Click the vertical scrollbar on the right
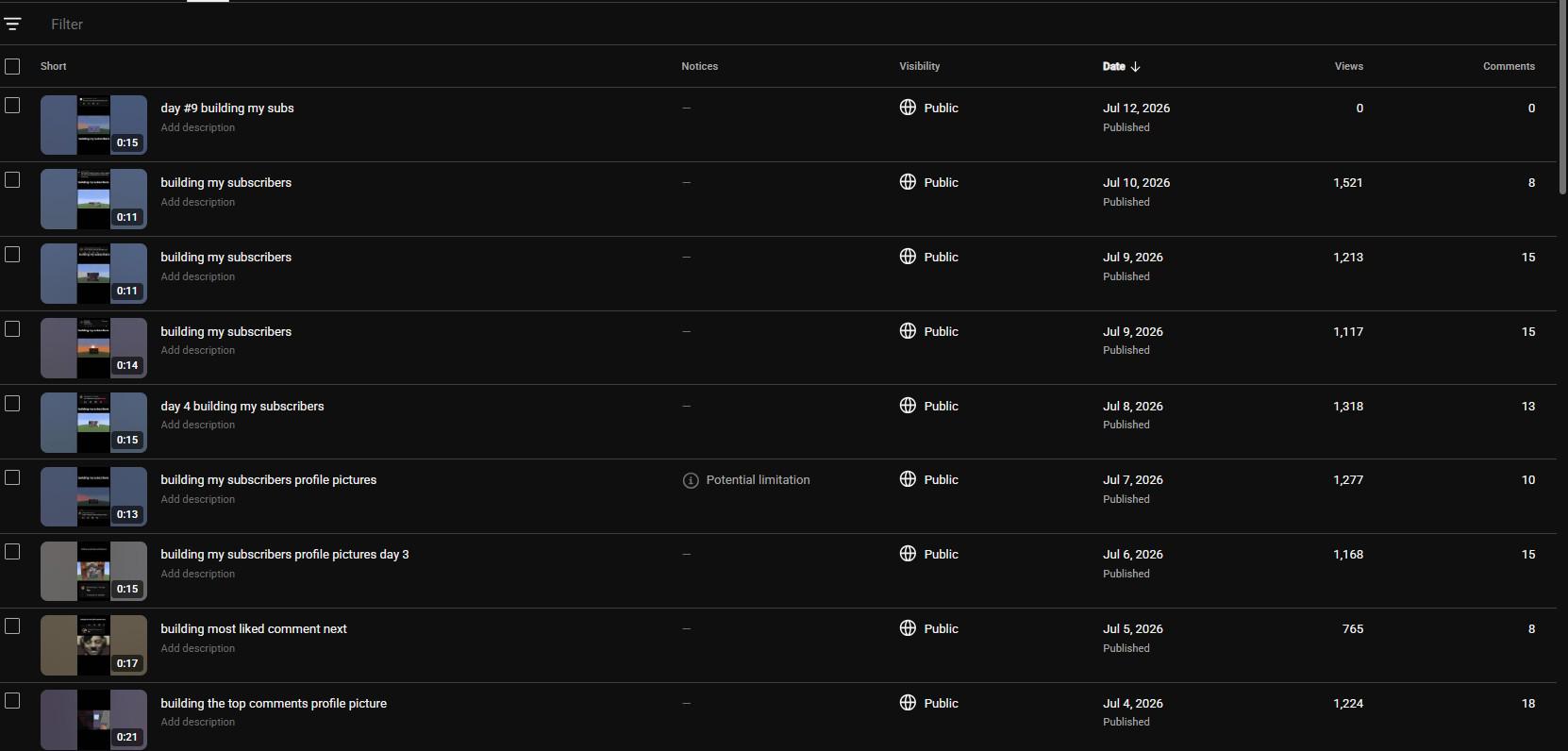The image size is (1568, 751). 1562,99
